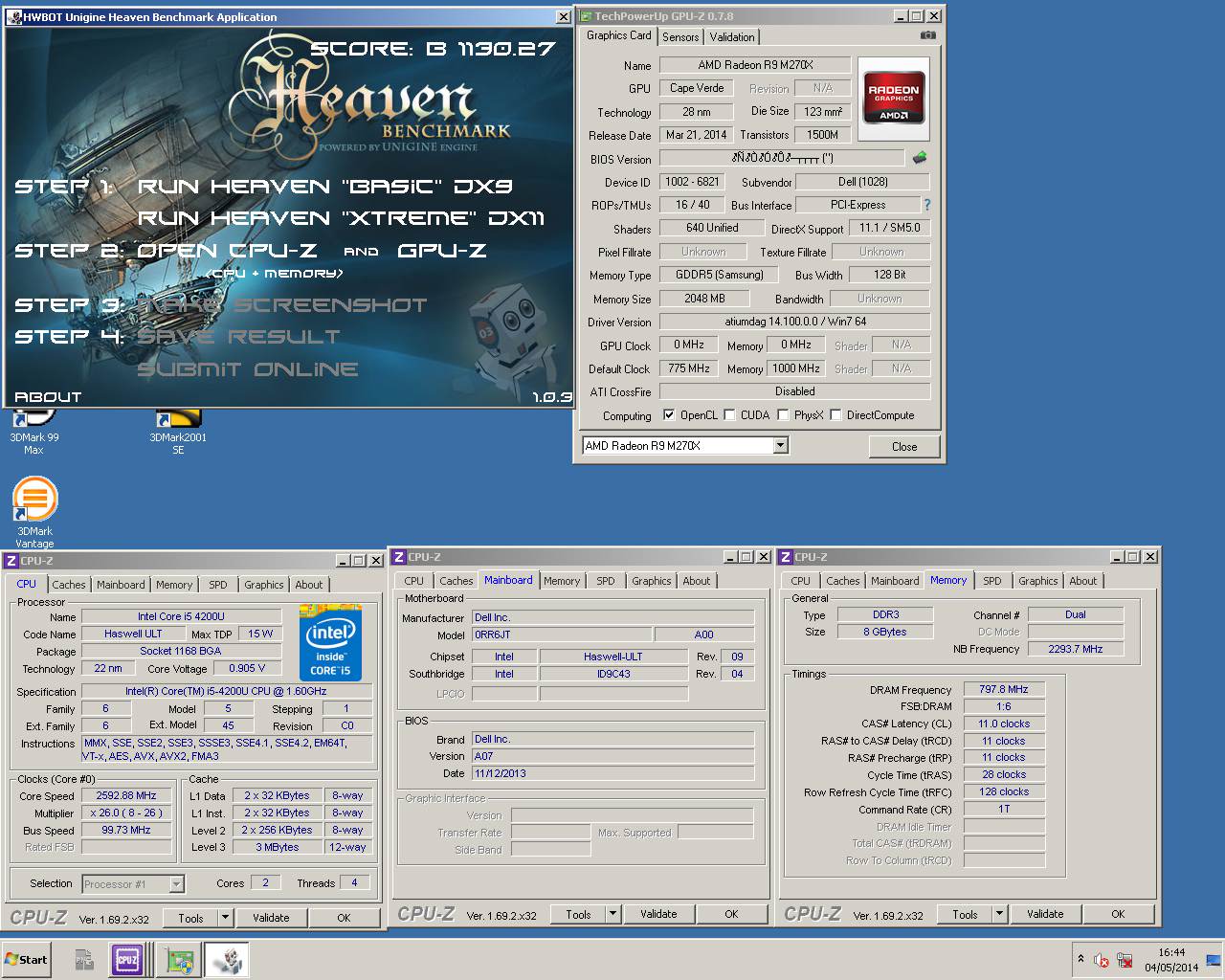Click the NB Frequency value 2293.7 MHz
Viewport: 1225px width, 980px height.
pyautogui.click(x=1076, y=649)
